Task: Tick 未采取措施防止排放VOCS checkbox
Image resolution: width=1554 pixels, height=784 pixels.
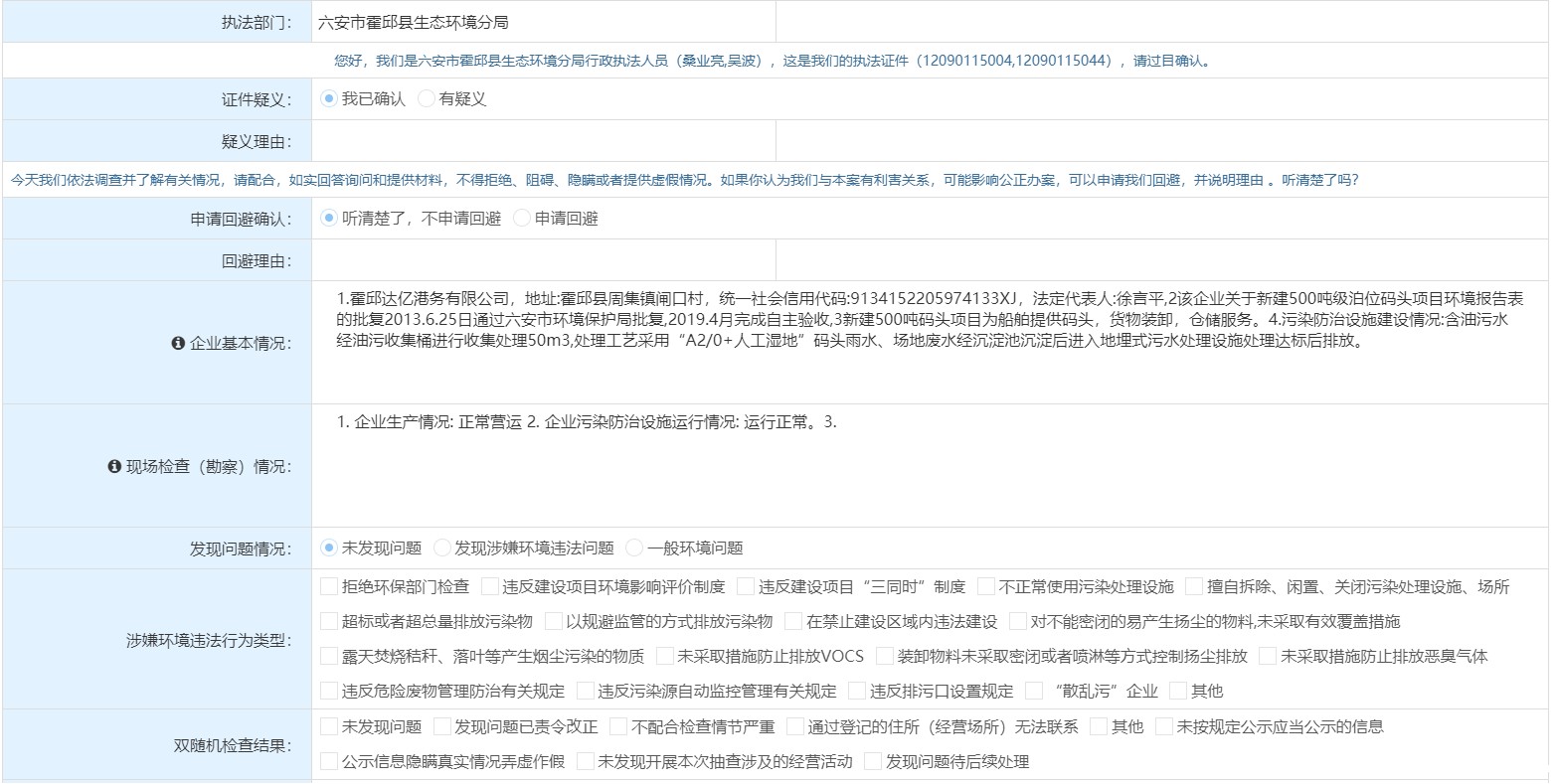Action: pyautogui.click(x=665, y=656)
